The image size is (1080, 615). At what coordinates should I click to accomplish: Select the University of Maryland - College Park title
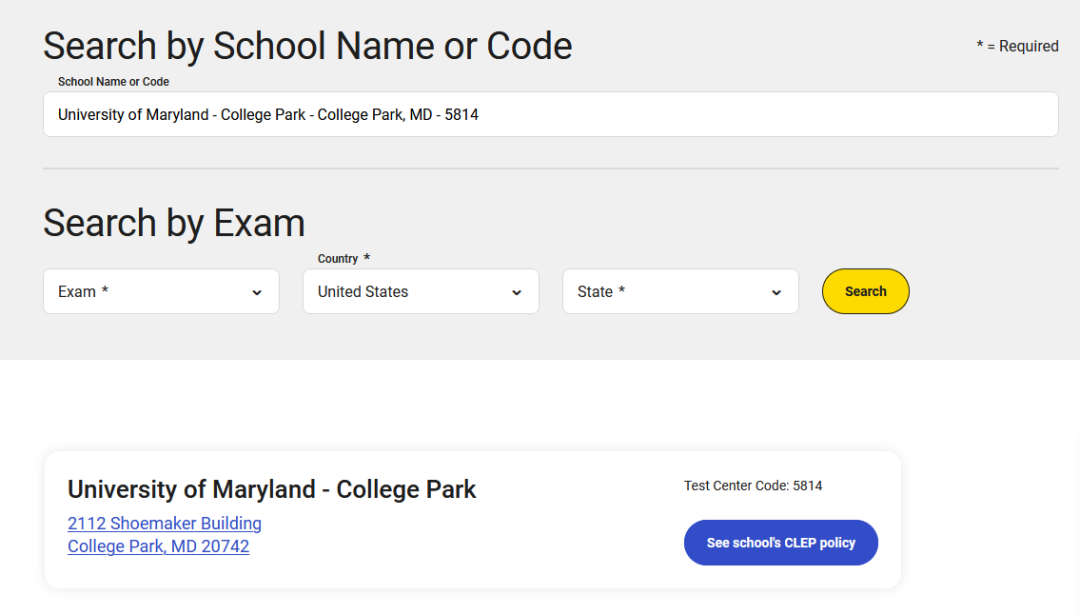tap(272, 489)
